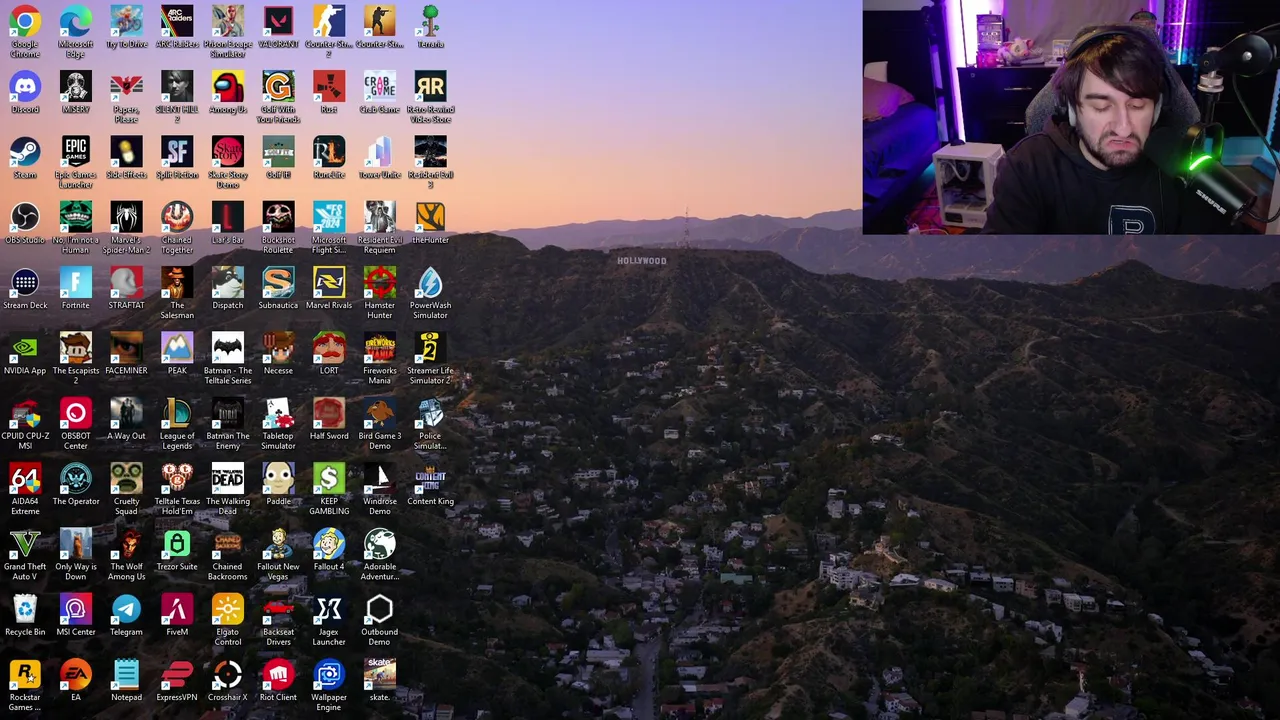Click Batman - The Telltale Series icon

[x=227, y=348]
